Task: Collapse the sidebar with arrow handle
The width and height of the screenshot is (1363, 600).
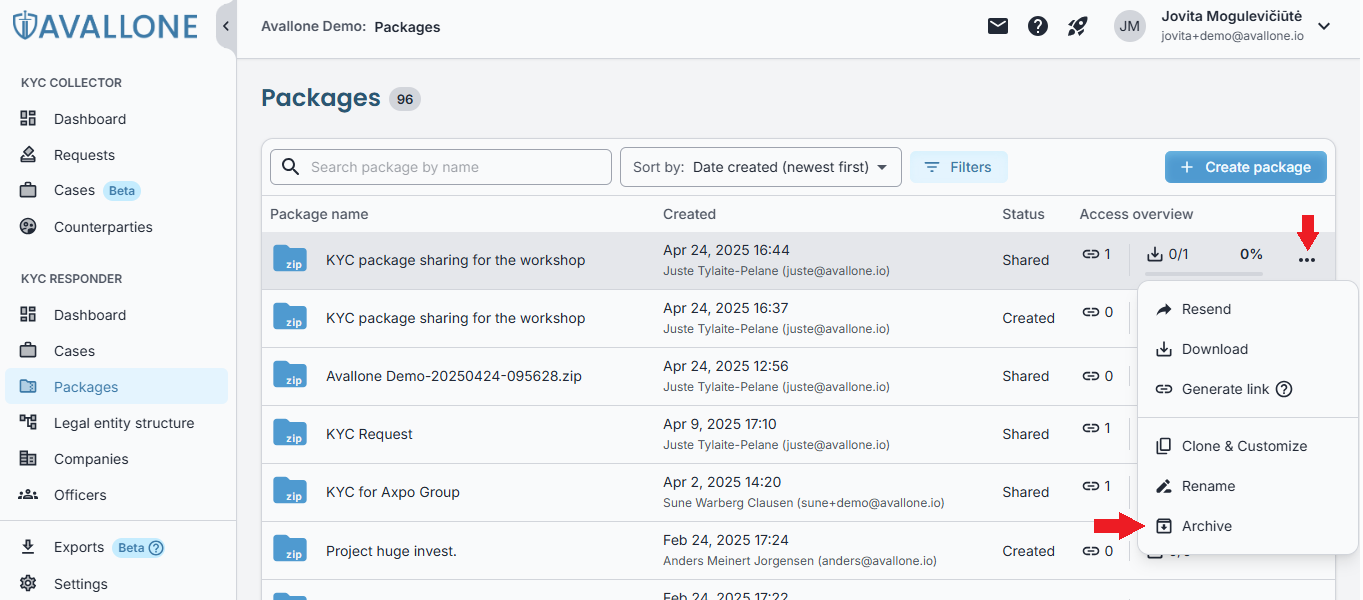Action: coord(226,26)
